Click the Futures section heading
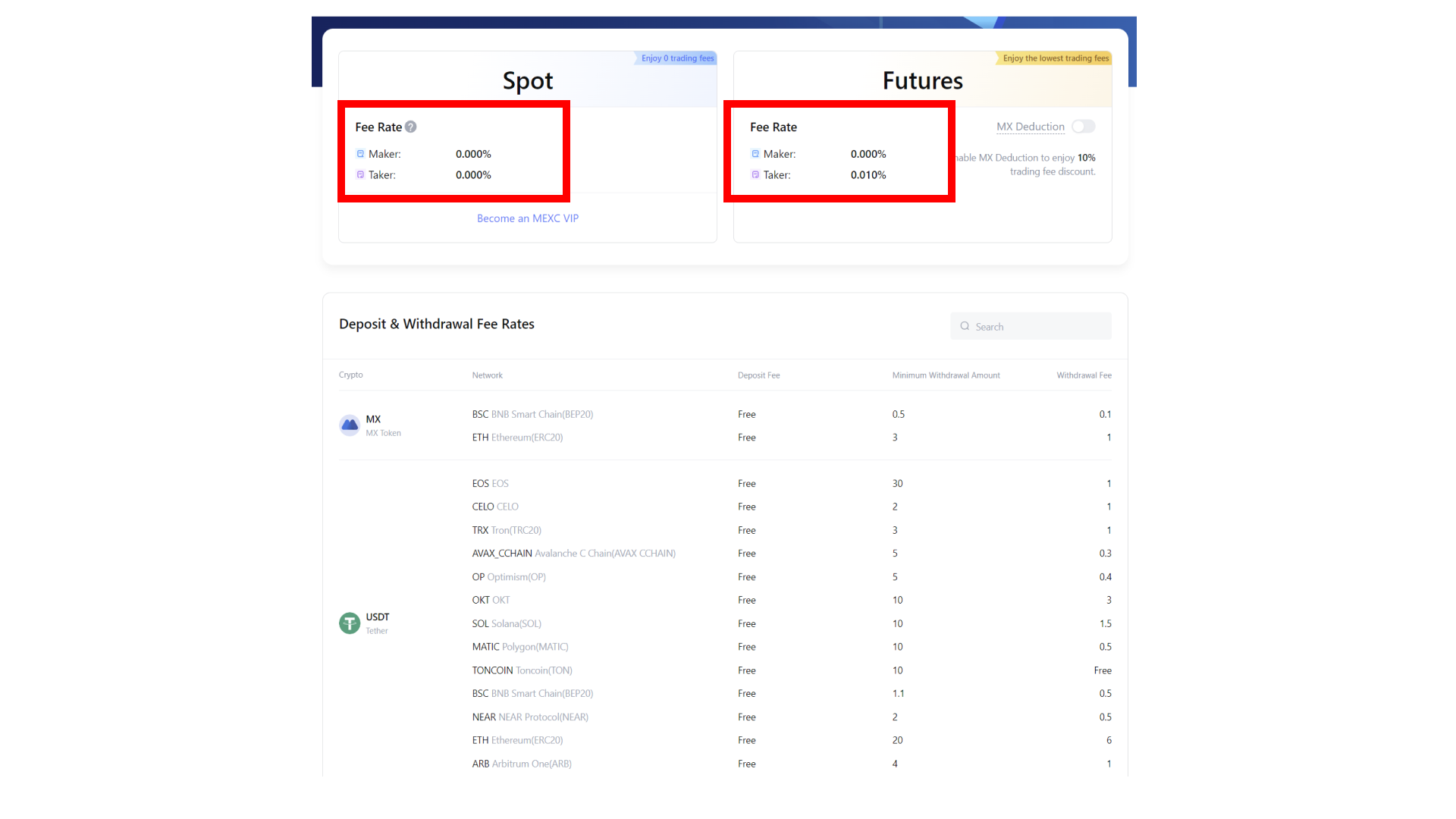 [922, 80]
